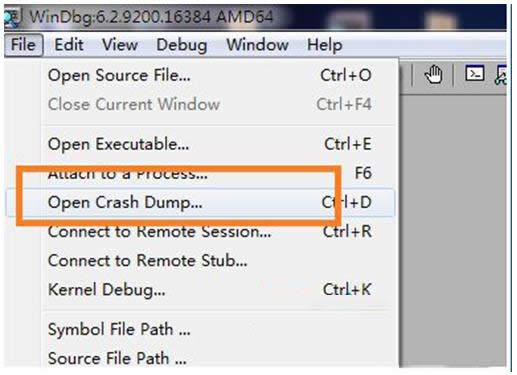Click the partially visible rightmost toolbar icon

coord(501,75)
